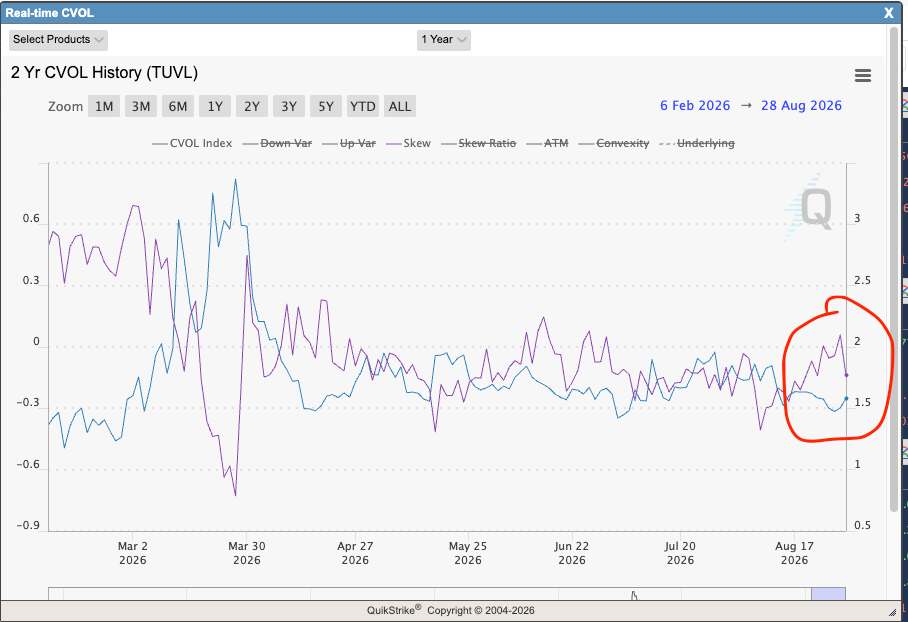Set zoom to 1Y

click(x=215, y=107)
